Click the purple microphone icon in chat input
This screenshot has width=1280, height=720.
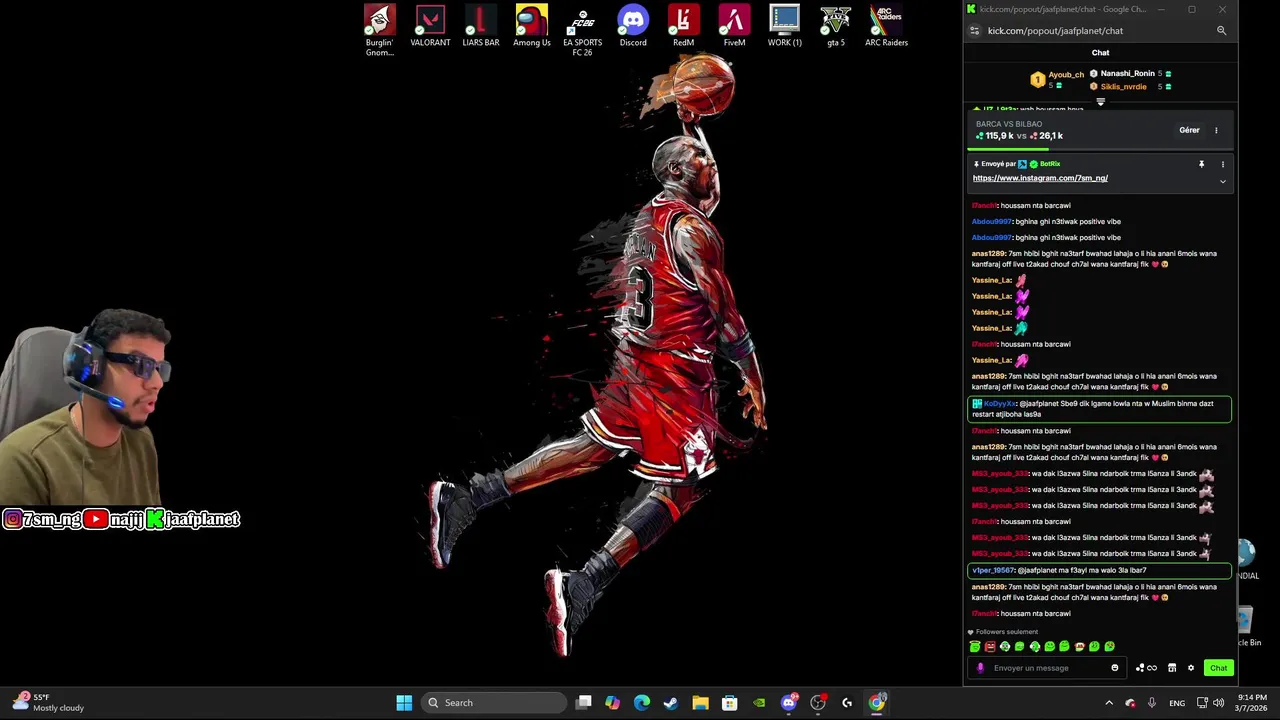click(x=980, y=668)
